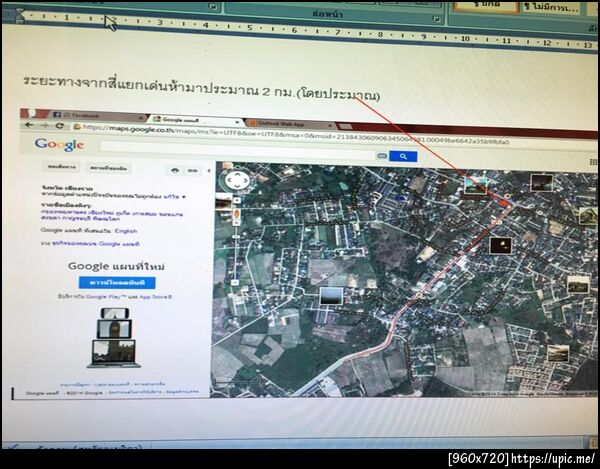
Task: Open building photo thumbnail at map right middle
Action: tap(578, 284)
